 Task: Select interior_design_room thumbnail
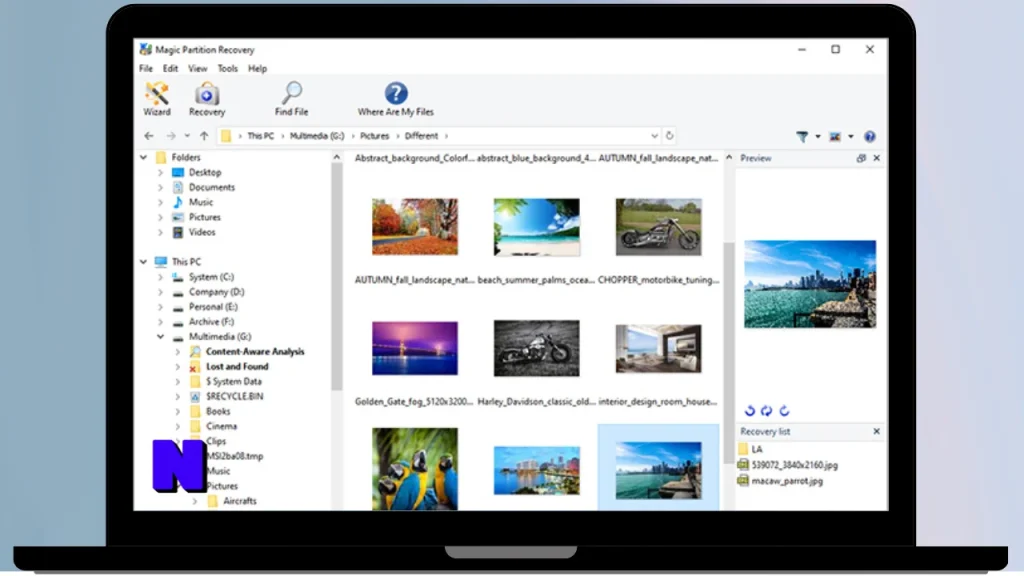click(x=658, y=349)
